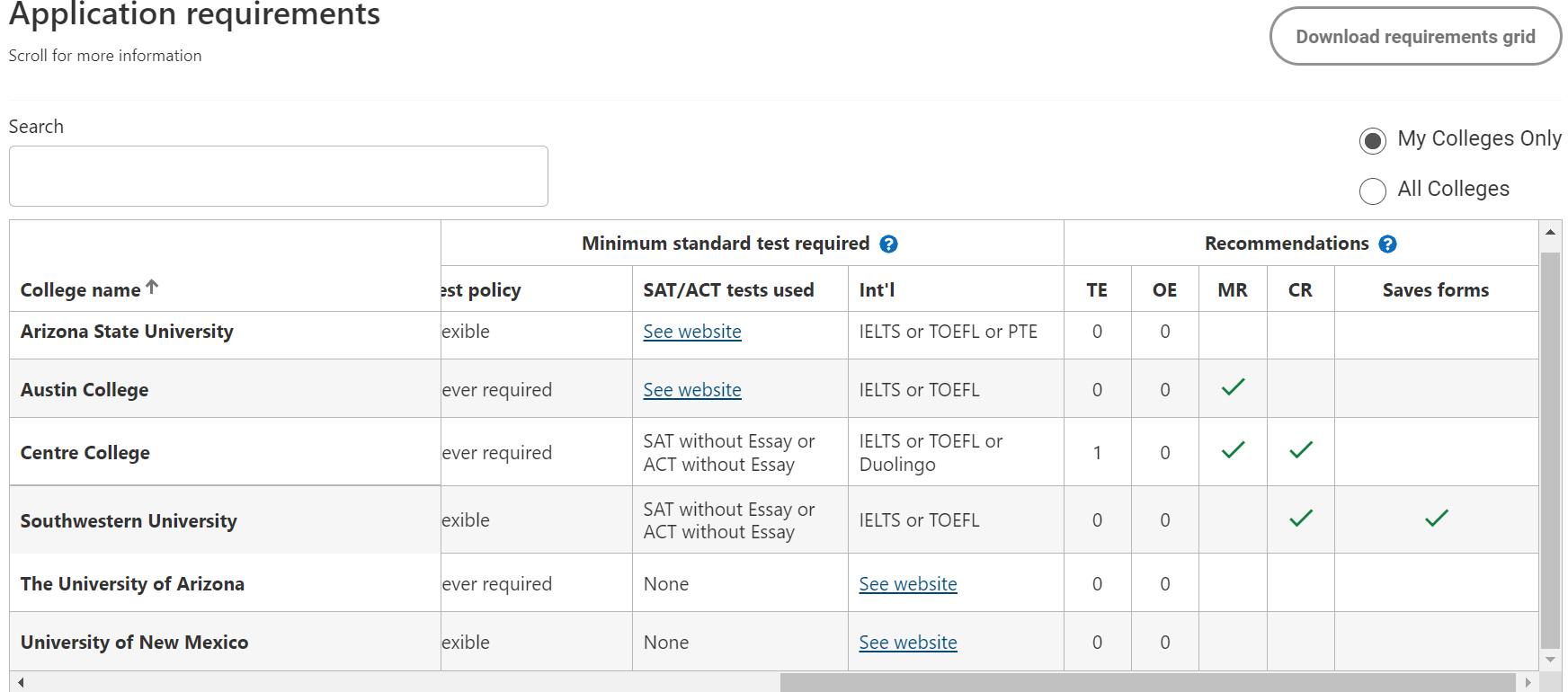
Task: Open See website link for Austin College
Action: (692, 390)
